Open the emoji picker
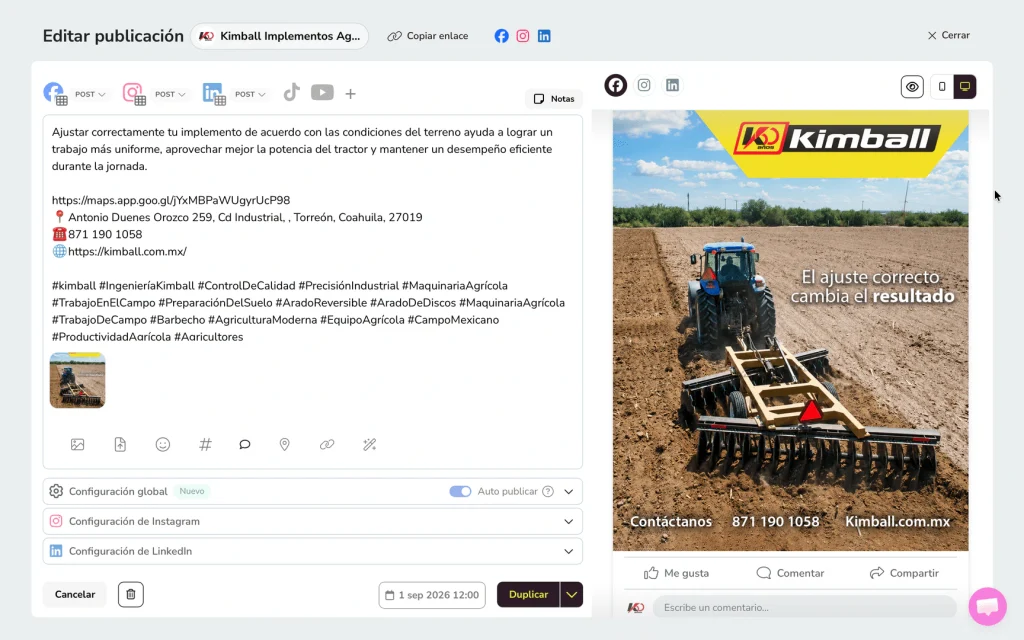This screenshot has width=1024, height=640. pos(163,445)
